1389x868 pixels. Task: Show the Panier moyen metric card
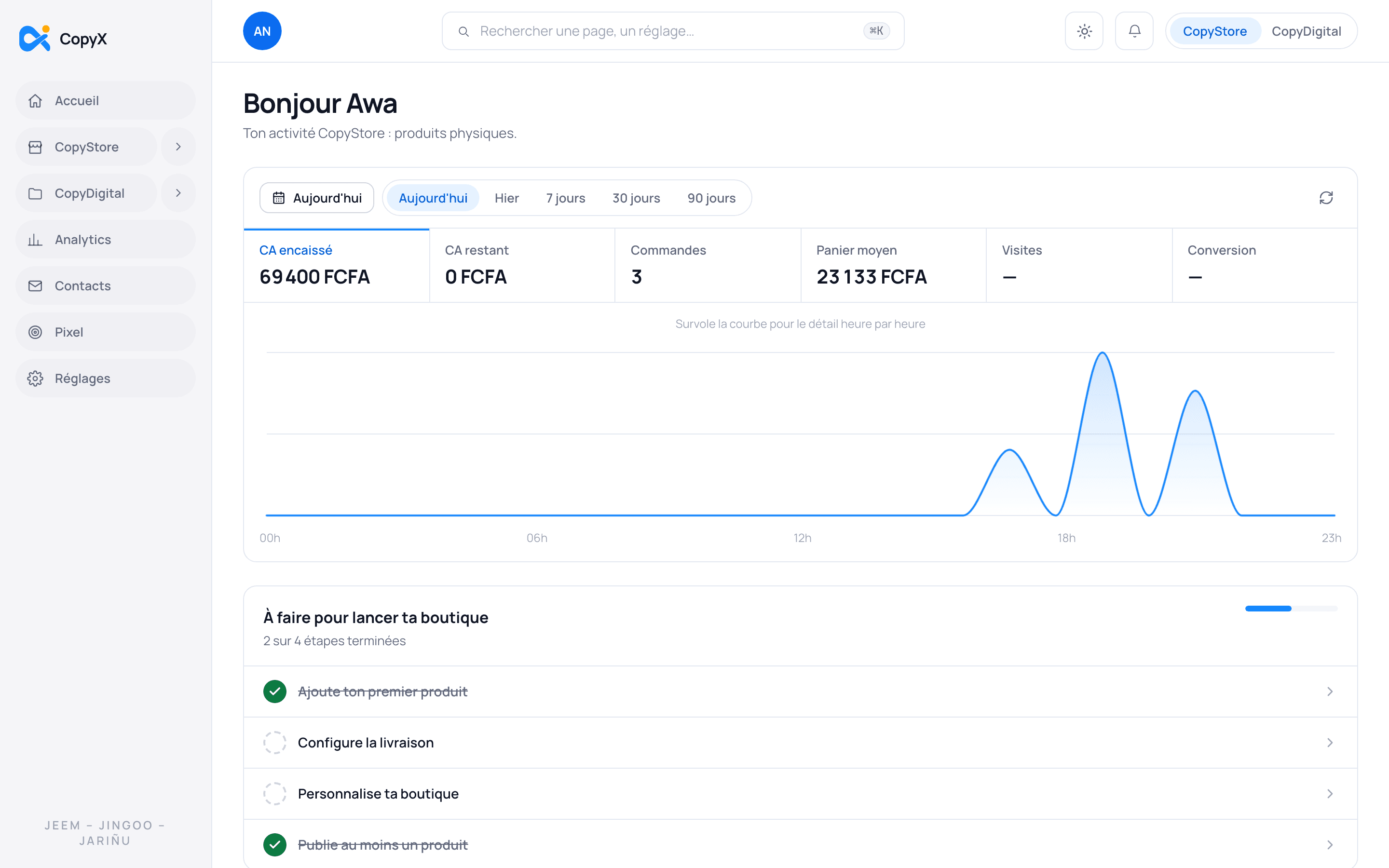893,265
